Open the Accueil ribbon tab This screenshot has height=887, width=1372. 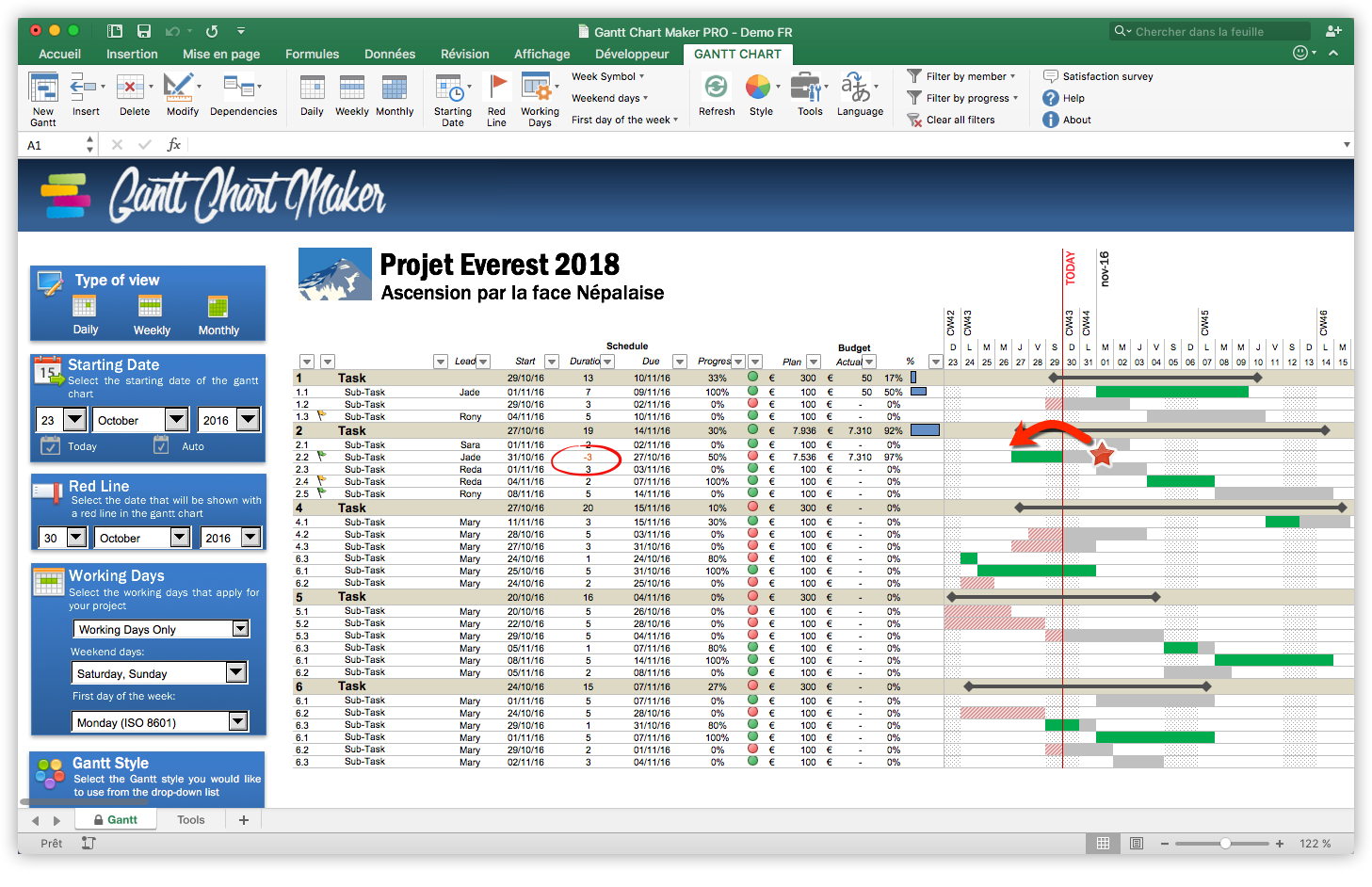59,54
